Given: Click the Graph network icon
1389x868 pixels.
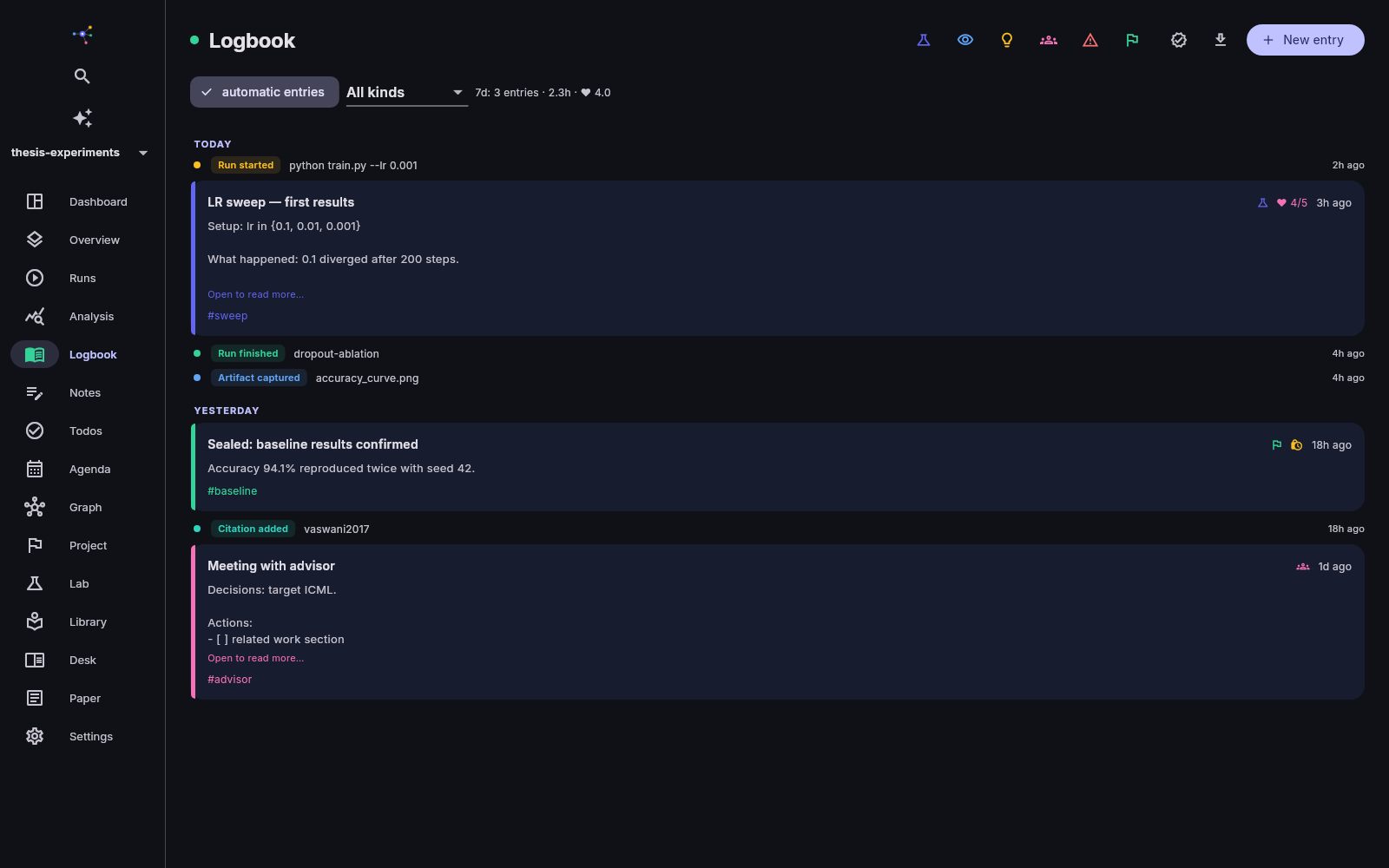Looking at the screenshot, I should tap(35, 507).
